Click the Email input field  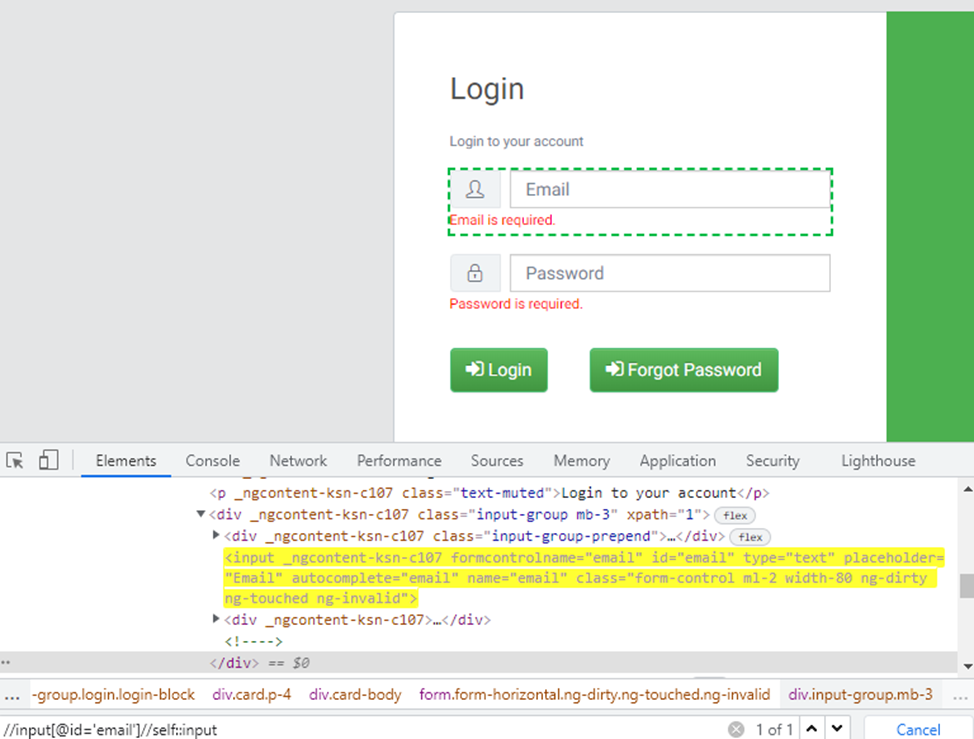670,189
